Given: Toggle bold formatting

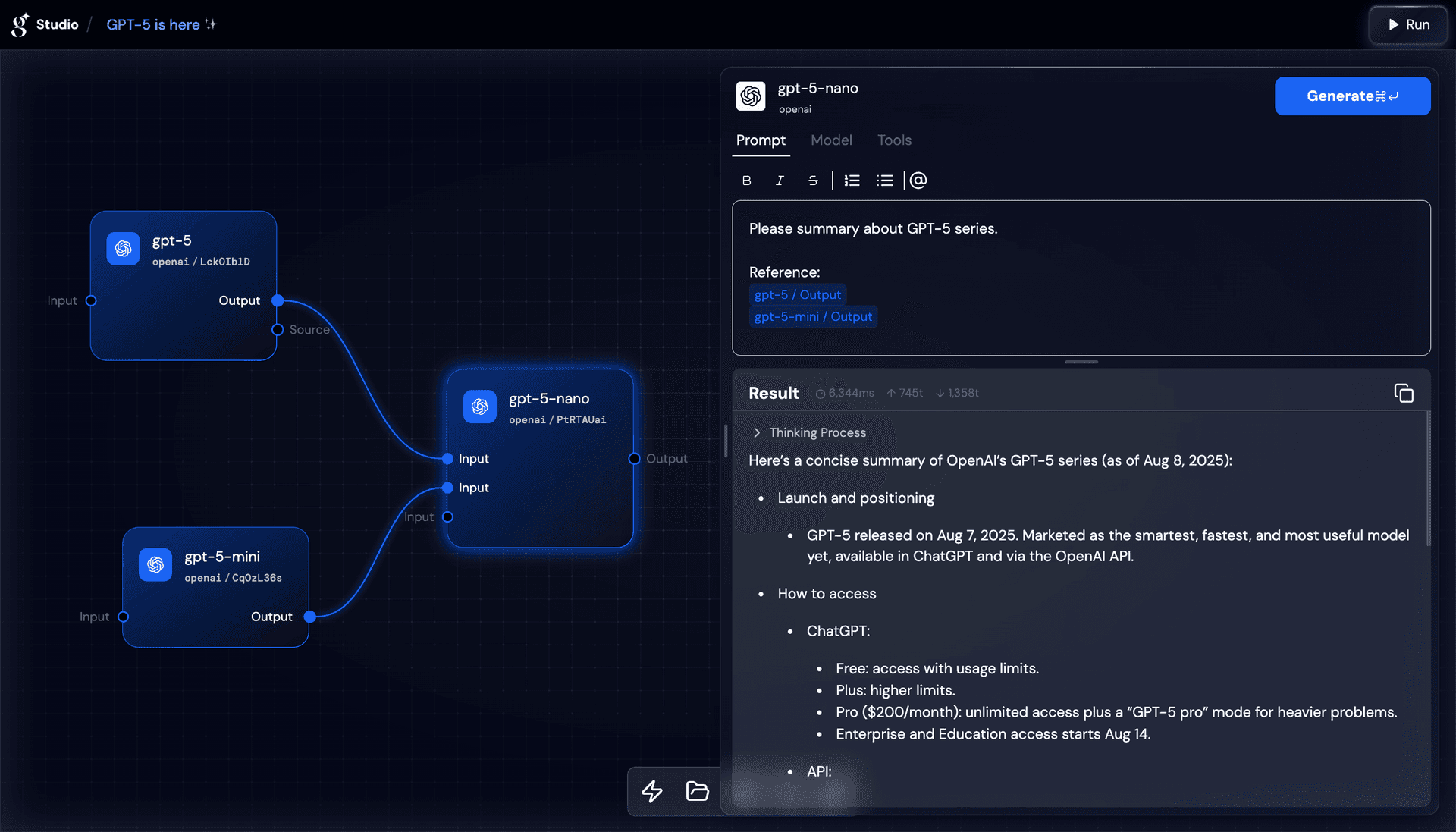Looking at the screenshot, I should tap(746, 181).
